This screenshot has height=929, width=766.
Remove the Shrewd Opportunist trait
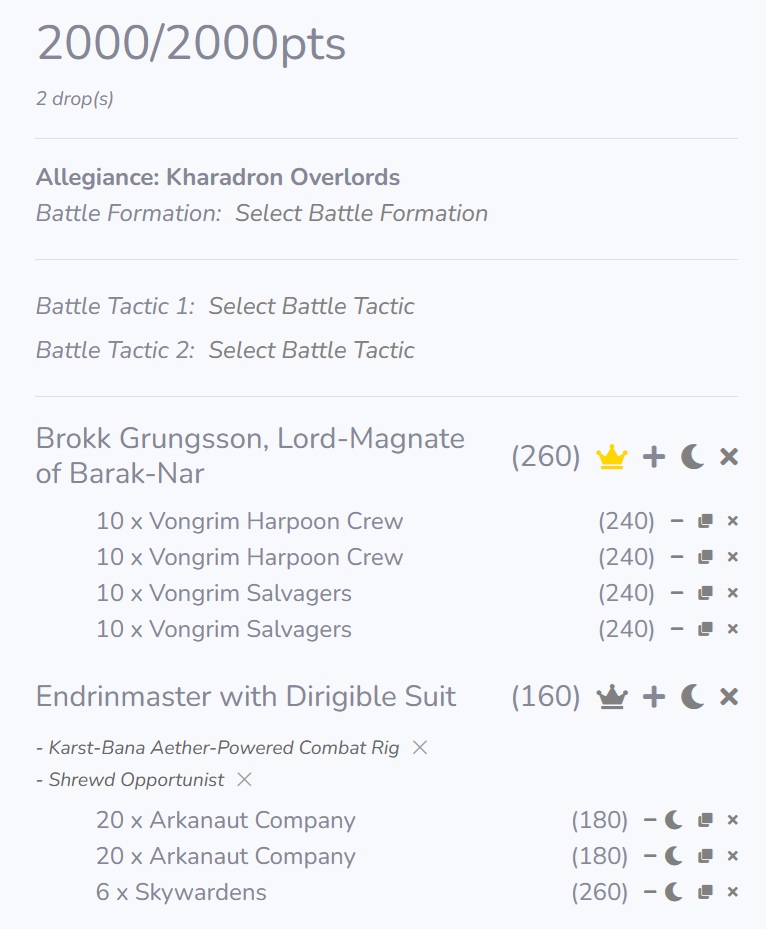click(244, 779)
